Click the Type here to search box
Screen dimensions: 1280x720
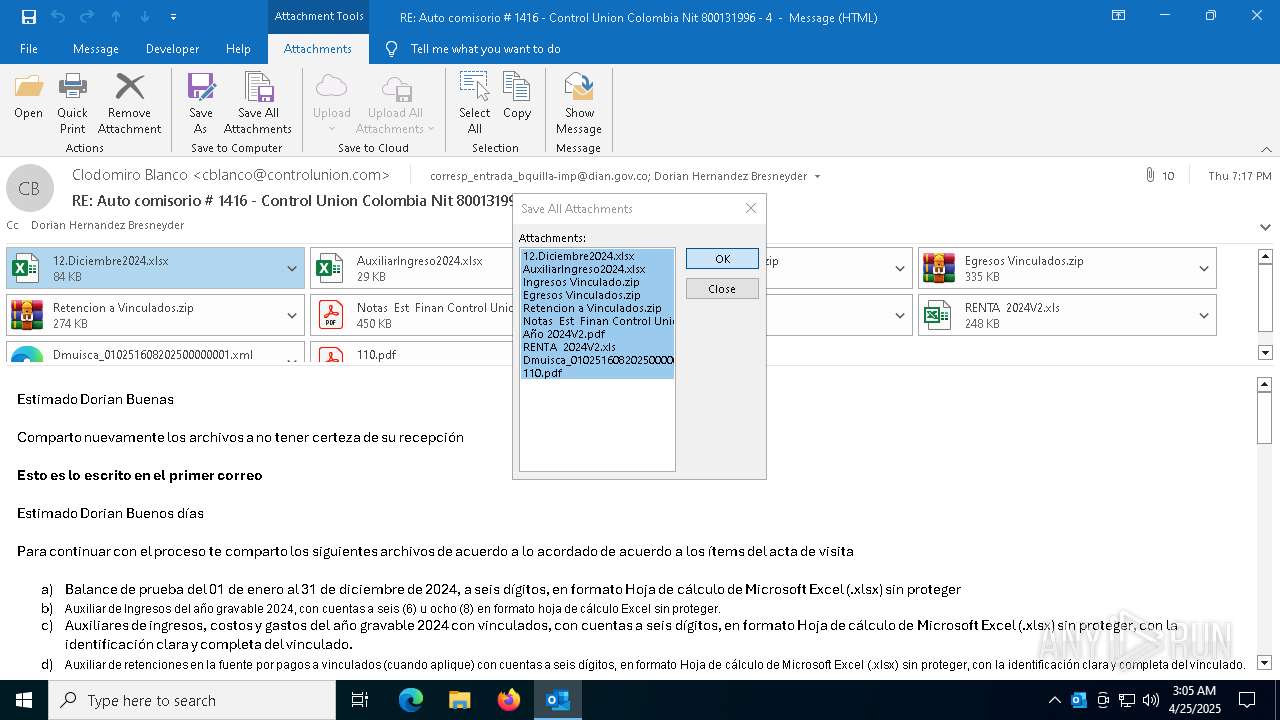pos(192,700)
